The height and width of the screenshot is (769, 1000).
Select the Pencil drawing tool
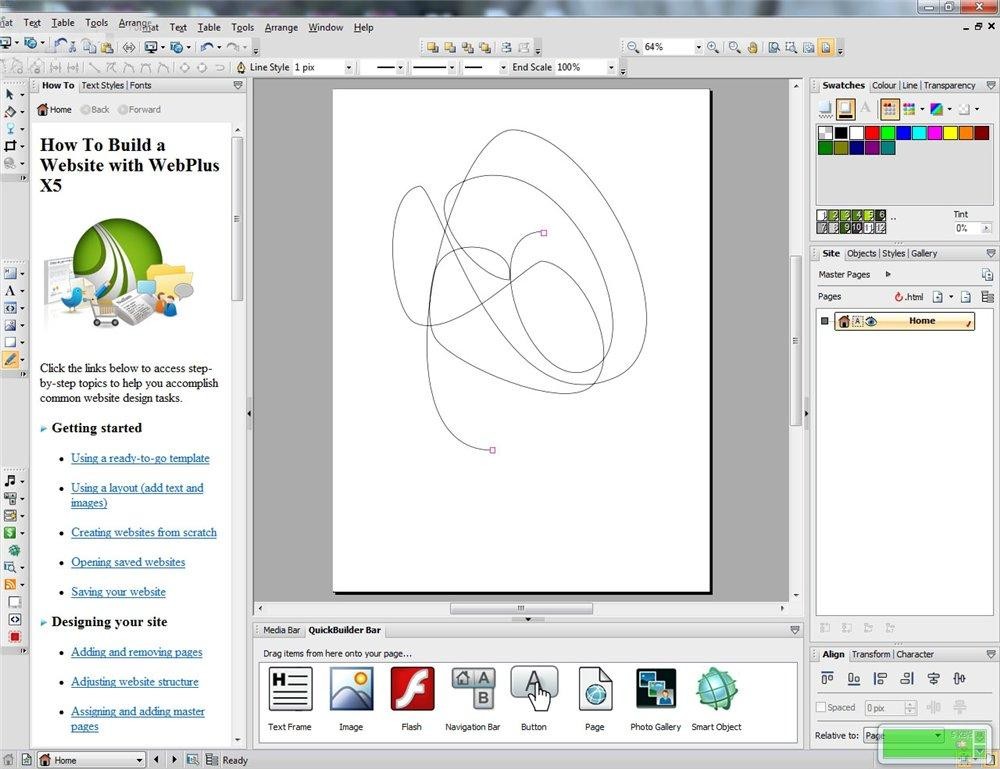tap(10, 360)
